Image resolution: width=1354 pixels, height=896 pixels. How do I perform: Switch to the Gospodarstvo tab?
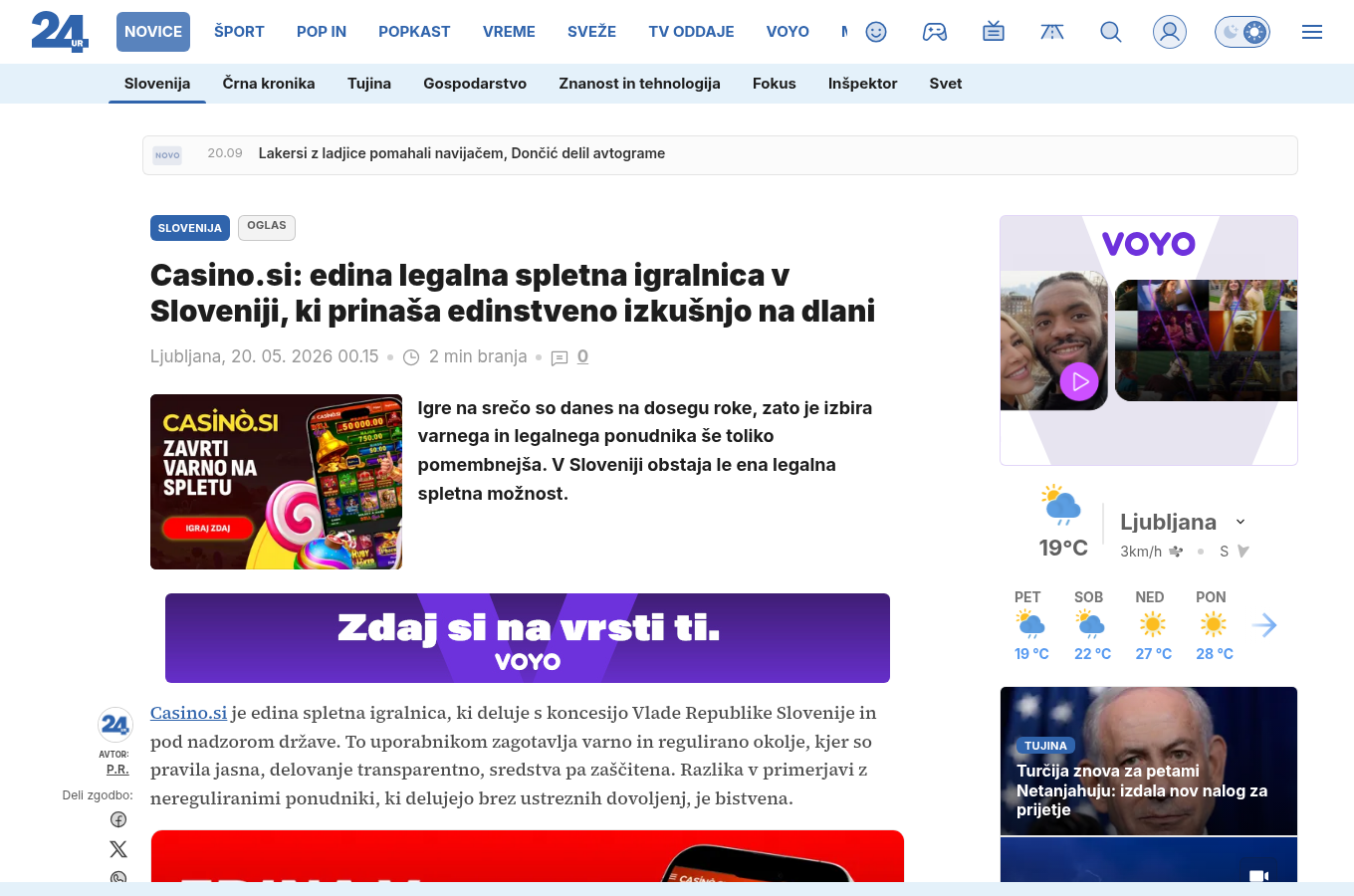[x=475, y=84]
